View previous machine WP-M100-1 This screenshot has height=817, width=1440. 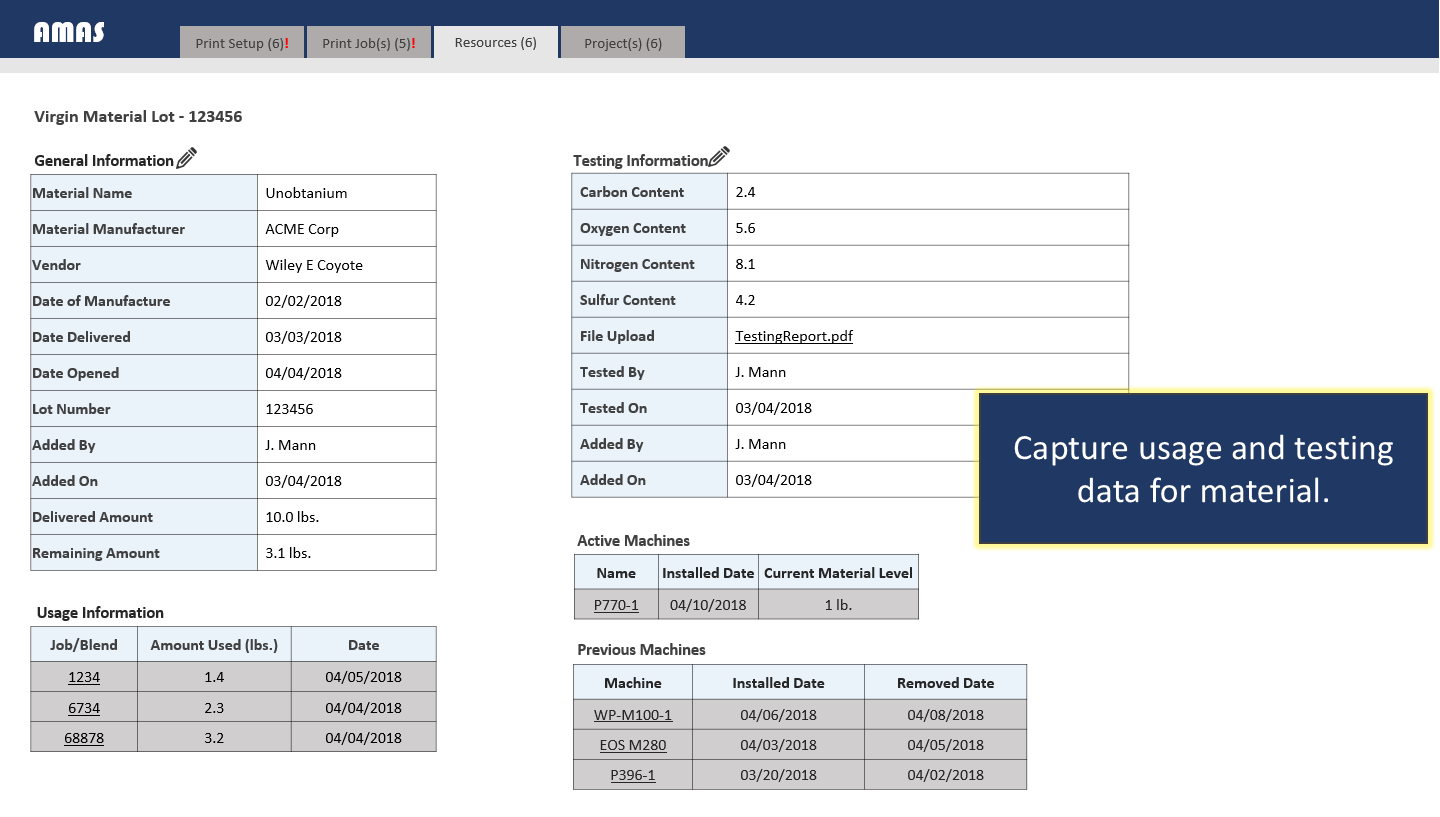click(x=632, y=715)
